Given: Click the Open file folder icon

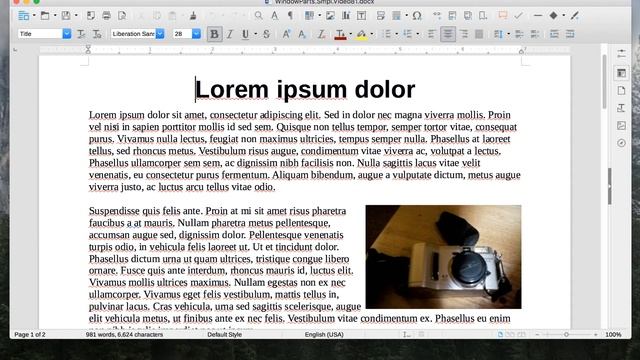Looking at the screenshot, I should (x=45, y=16).
